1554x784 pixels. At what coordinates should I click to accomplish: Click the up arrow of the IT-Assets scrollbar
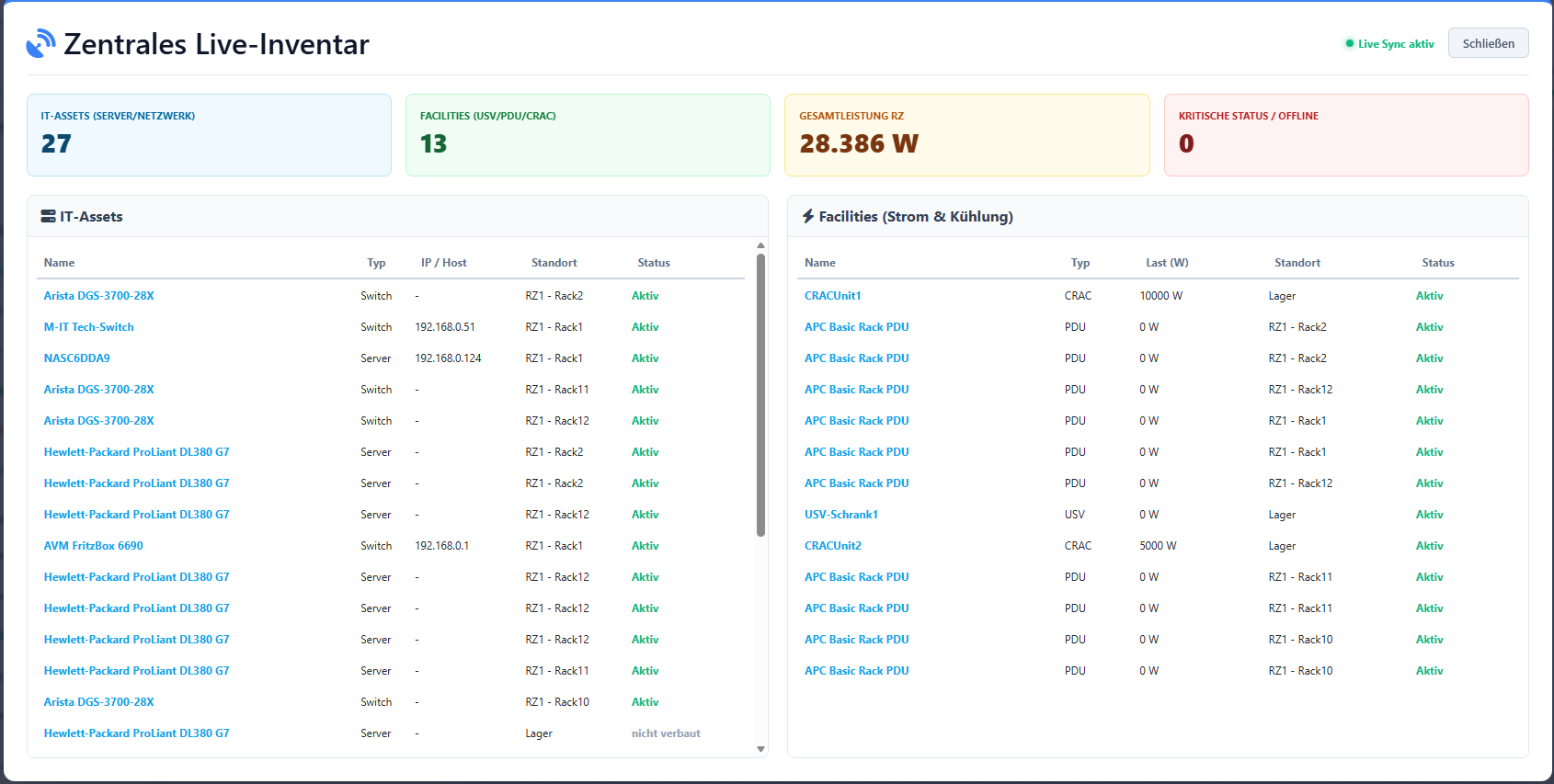(x=760, y=245)
